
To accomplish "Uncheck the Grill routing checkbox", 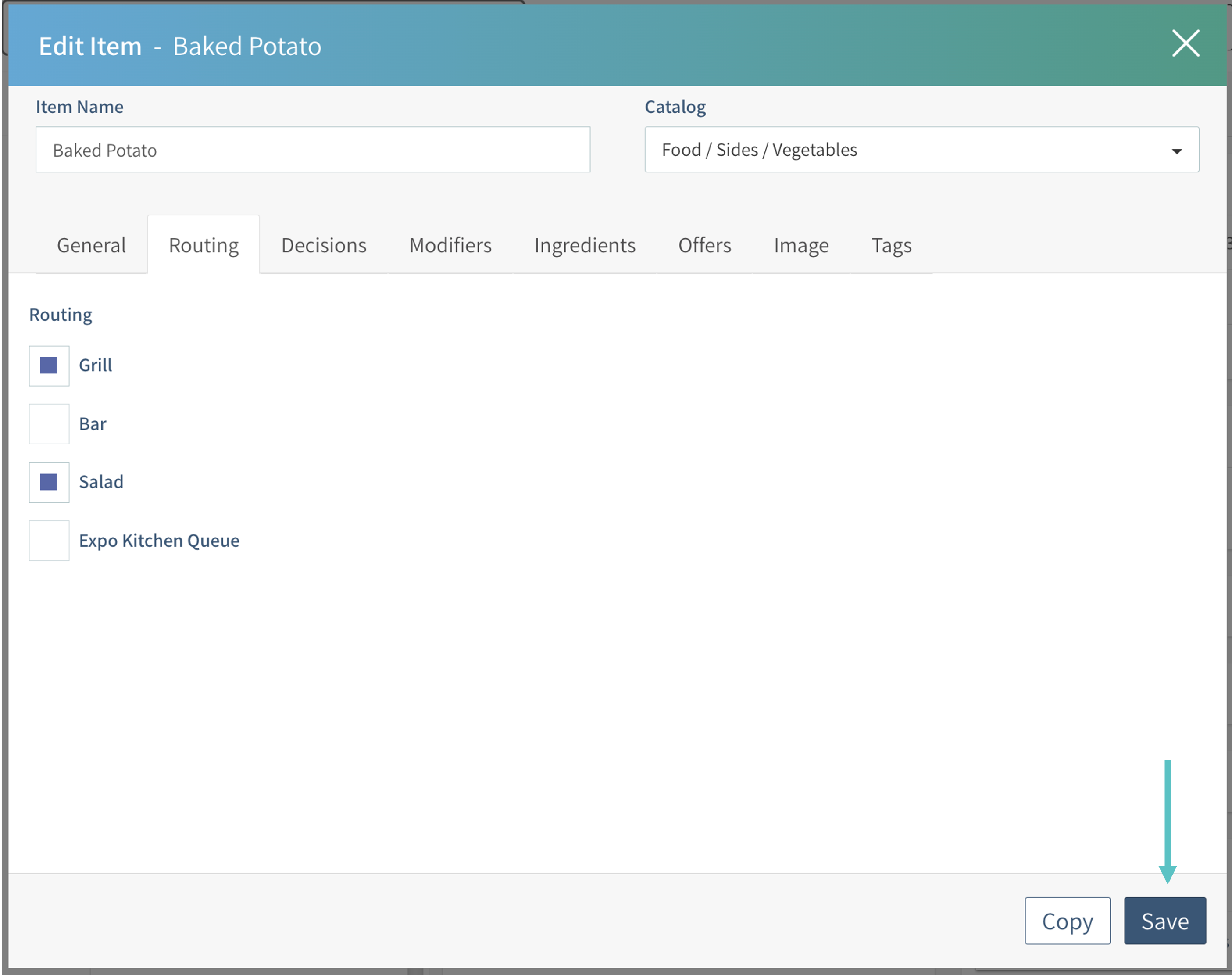I will 49,366.
